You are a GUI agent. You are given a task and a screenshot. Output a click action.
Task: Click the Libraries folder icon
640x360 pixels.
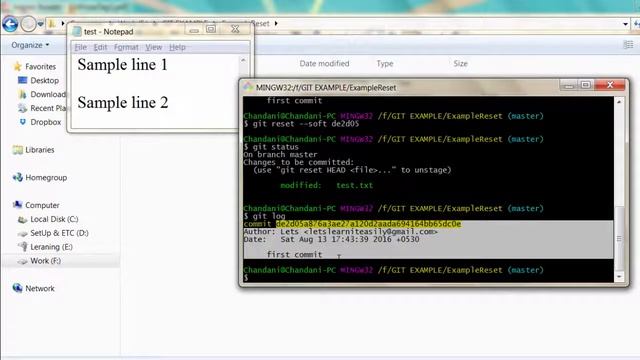(18, 150)
